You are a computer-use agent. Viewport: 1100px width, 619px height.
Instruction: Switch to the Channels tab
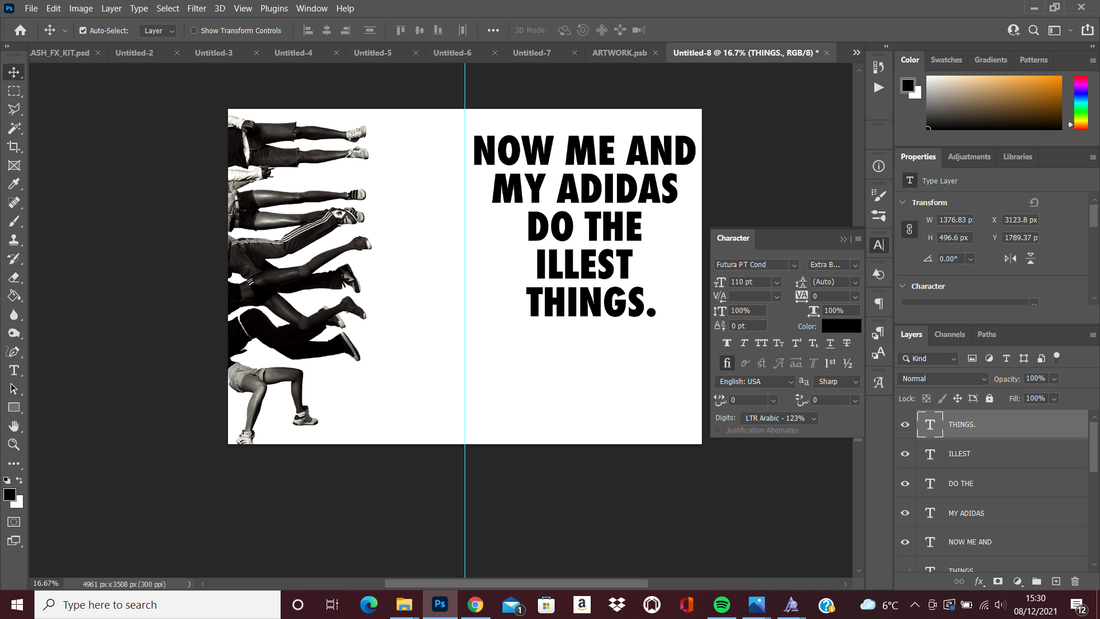(949, 334)
